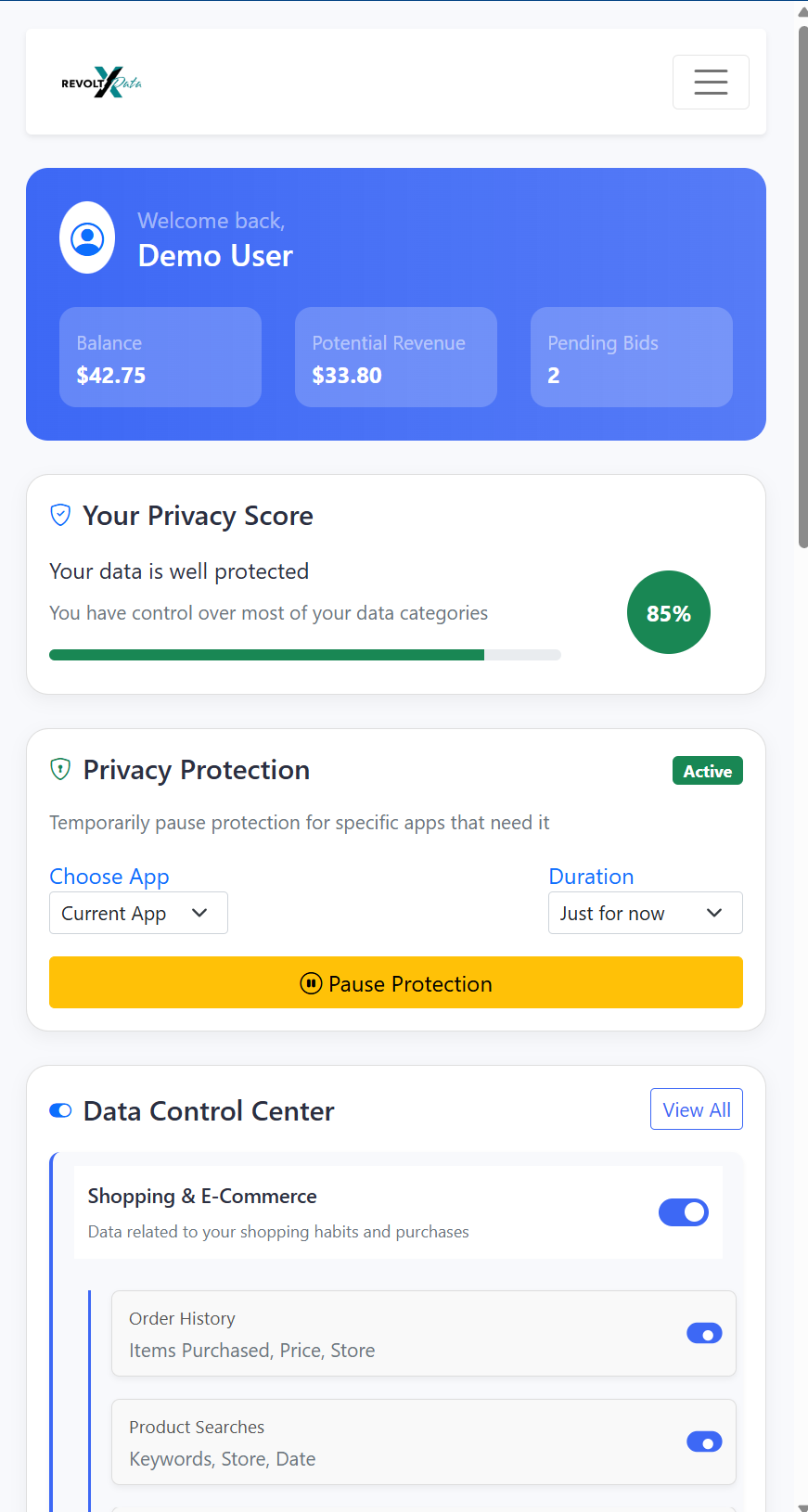Select the Privacy Protection shield icon
Screen dimensions: 808x1512
59,769
